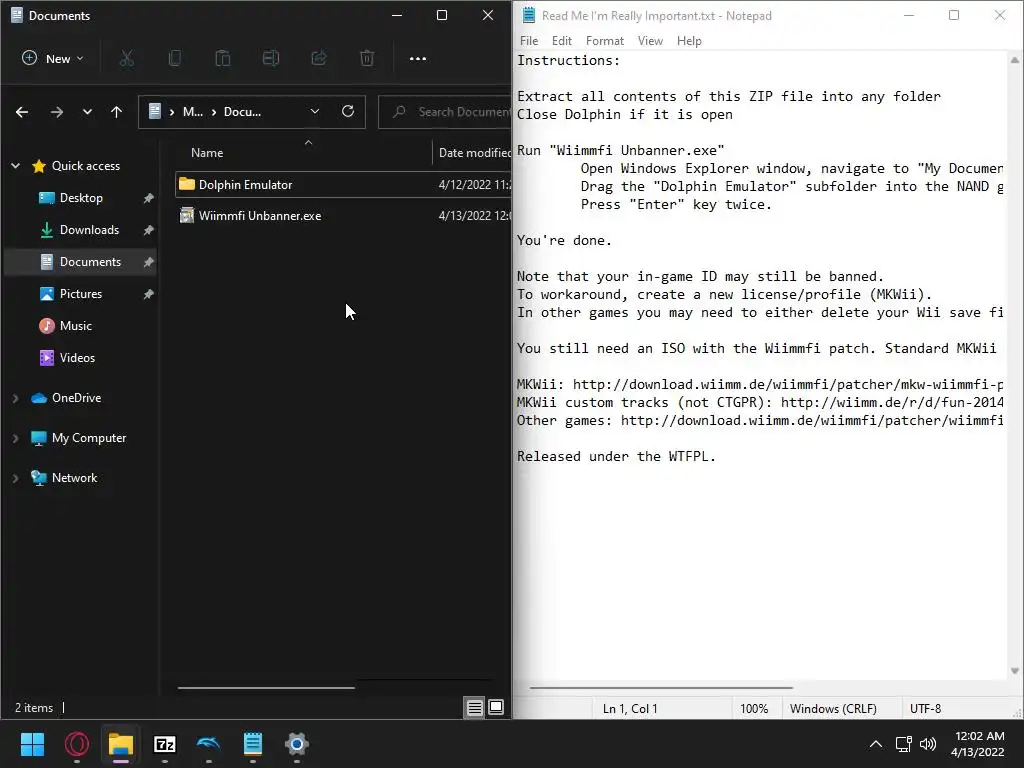1024x768 pixels.
Task: Click the Notepad vertical scroll down arrow
Action: [x=1015, y=671]
